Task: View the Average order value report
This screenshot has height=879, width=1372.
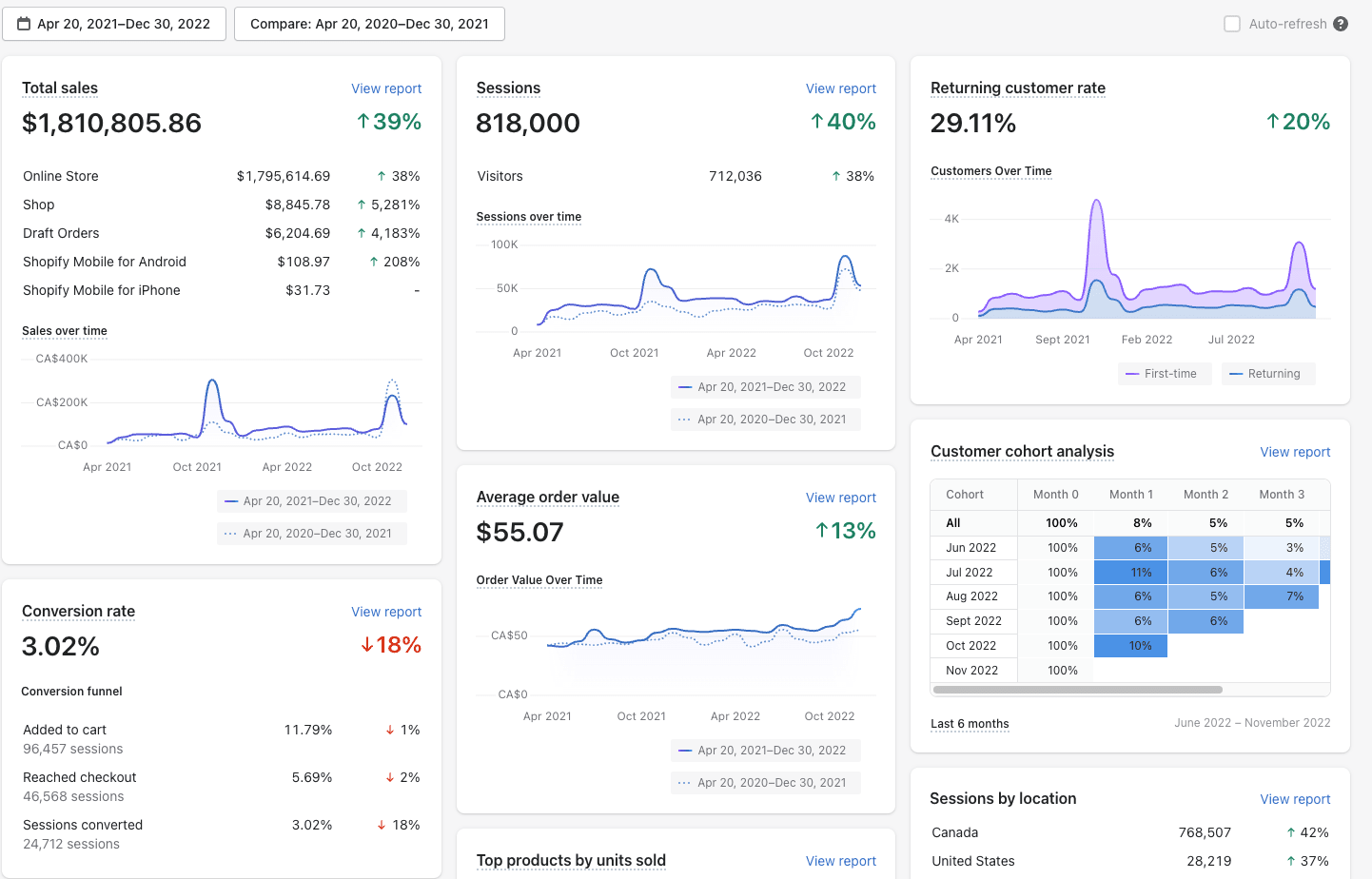Action: tap(840, 498)
